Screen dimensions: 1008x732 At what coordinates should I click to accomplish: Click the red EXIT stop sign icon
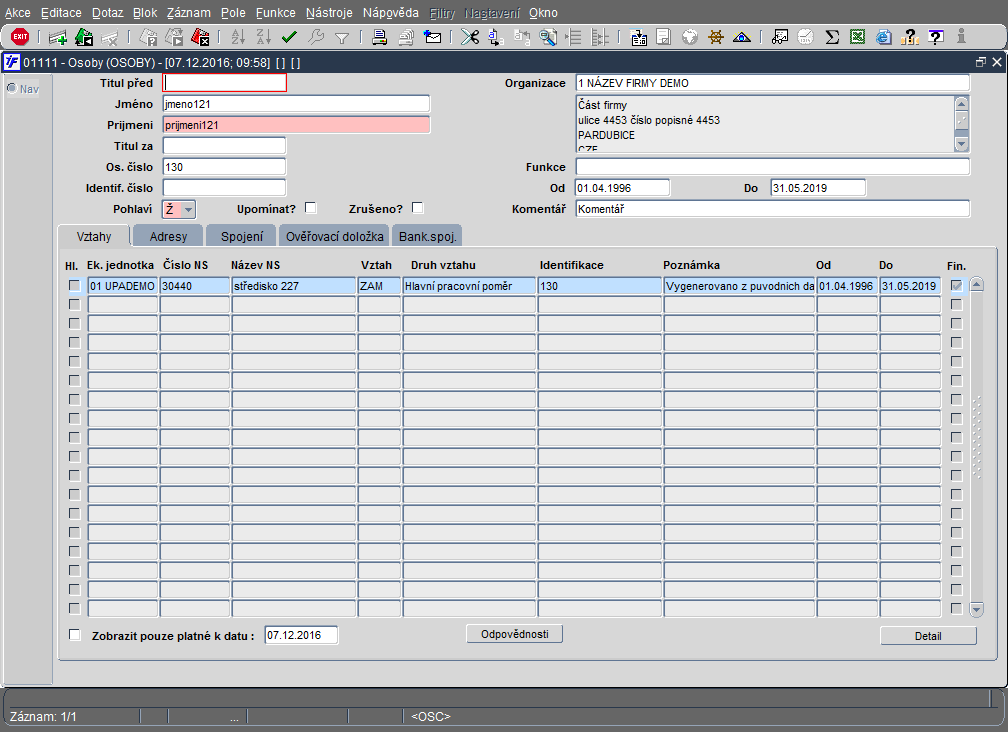pos(20,37)
